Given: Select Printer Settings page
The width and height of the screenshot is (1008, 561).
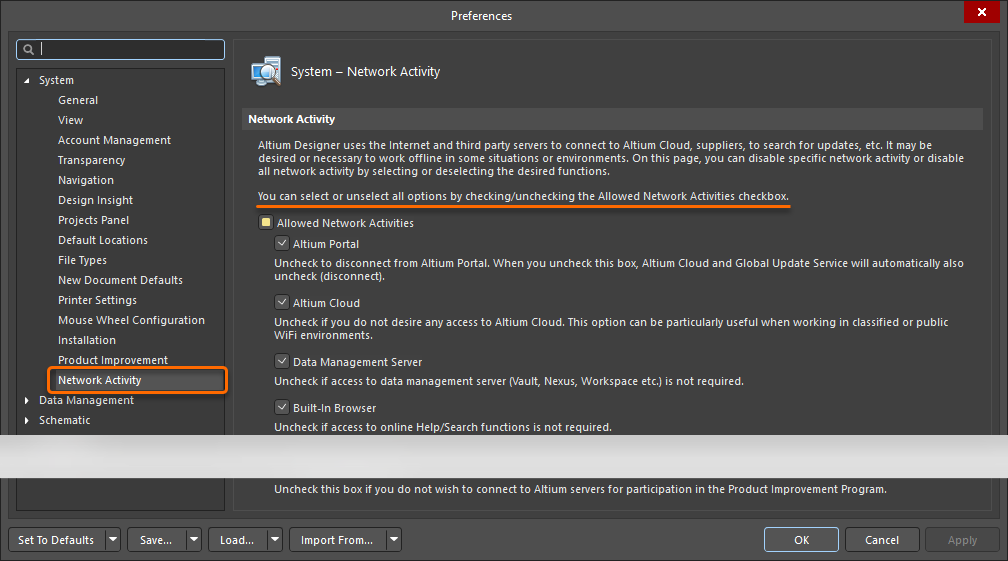Looking at the screenshot, I should pyautogui.click(x=97, y=299).
